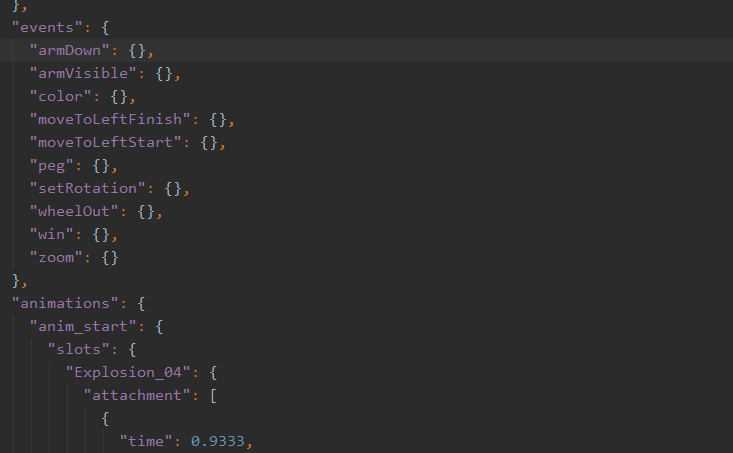Click the opening brace after "animations"

pos(141,303)
